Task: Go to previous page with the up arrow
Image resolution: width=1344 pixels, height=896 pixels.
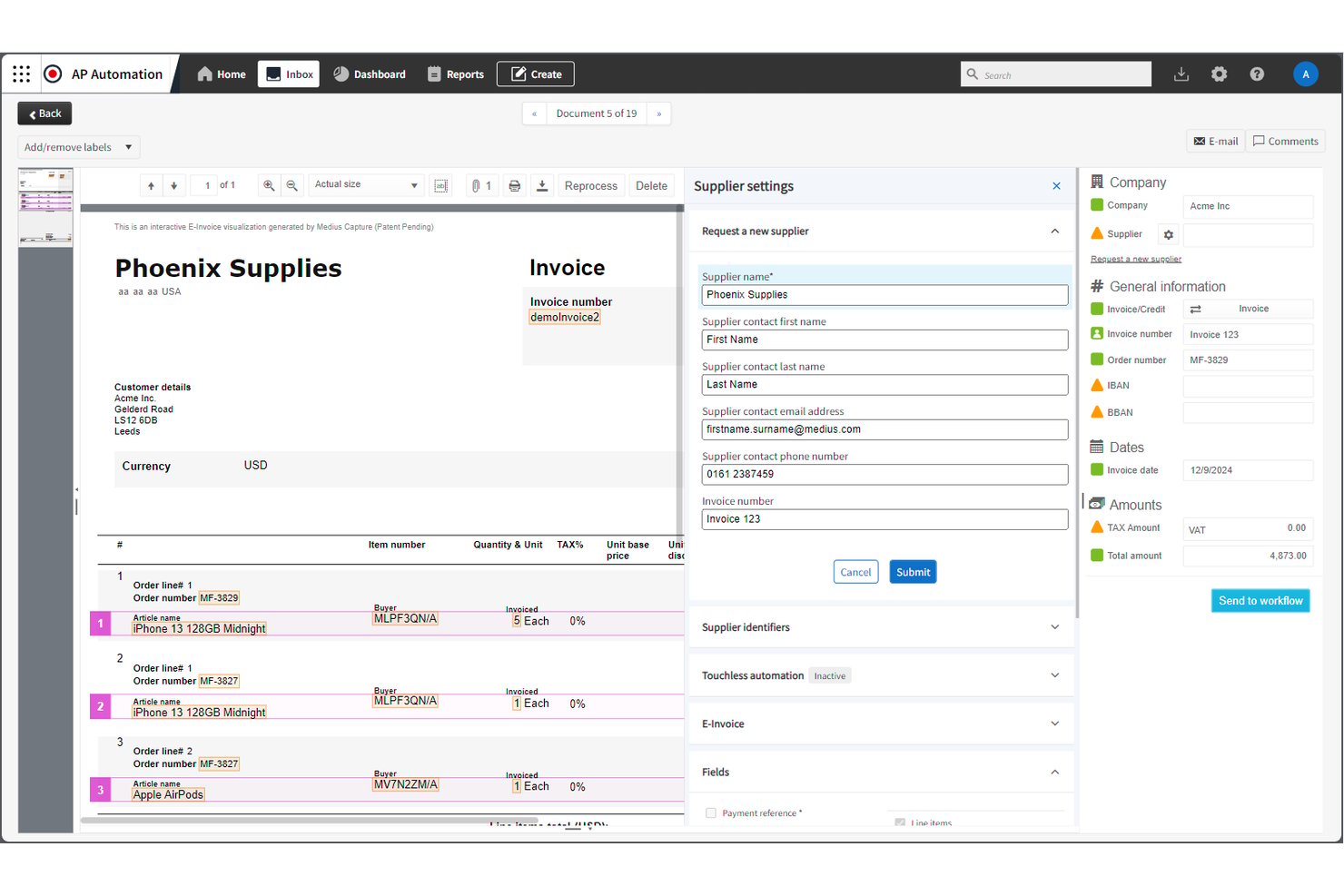Action: (151, 185)
